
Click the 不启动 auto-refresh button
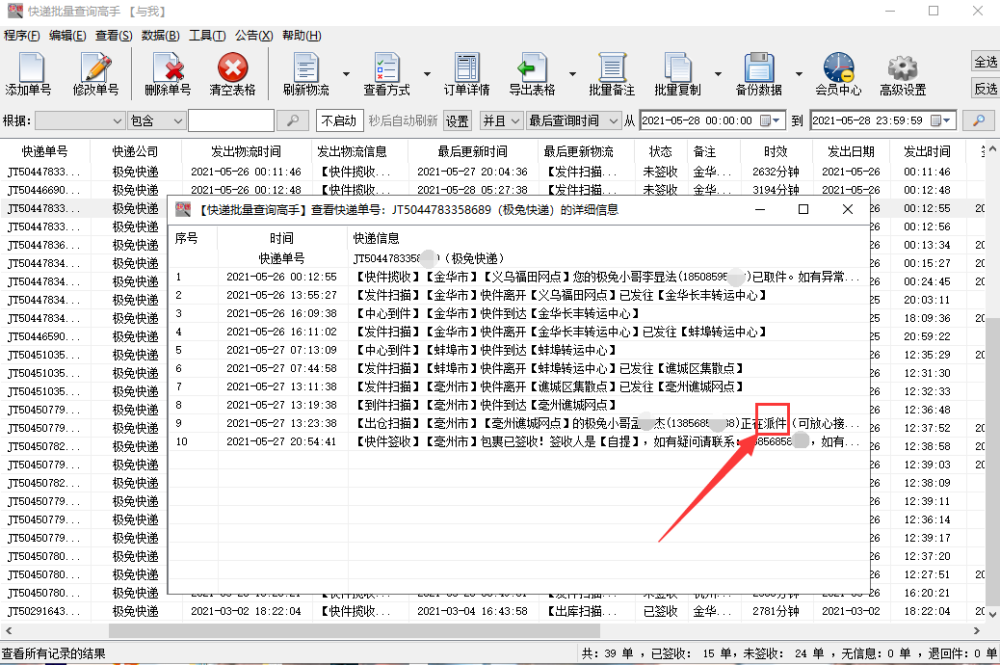coord(339,121)
